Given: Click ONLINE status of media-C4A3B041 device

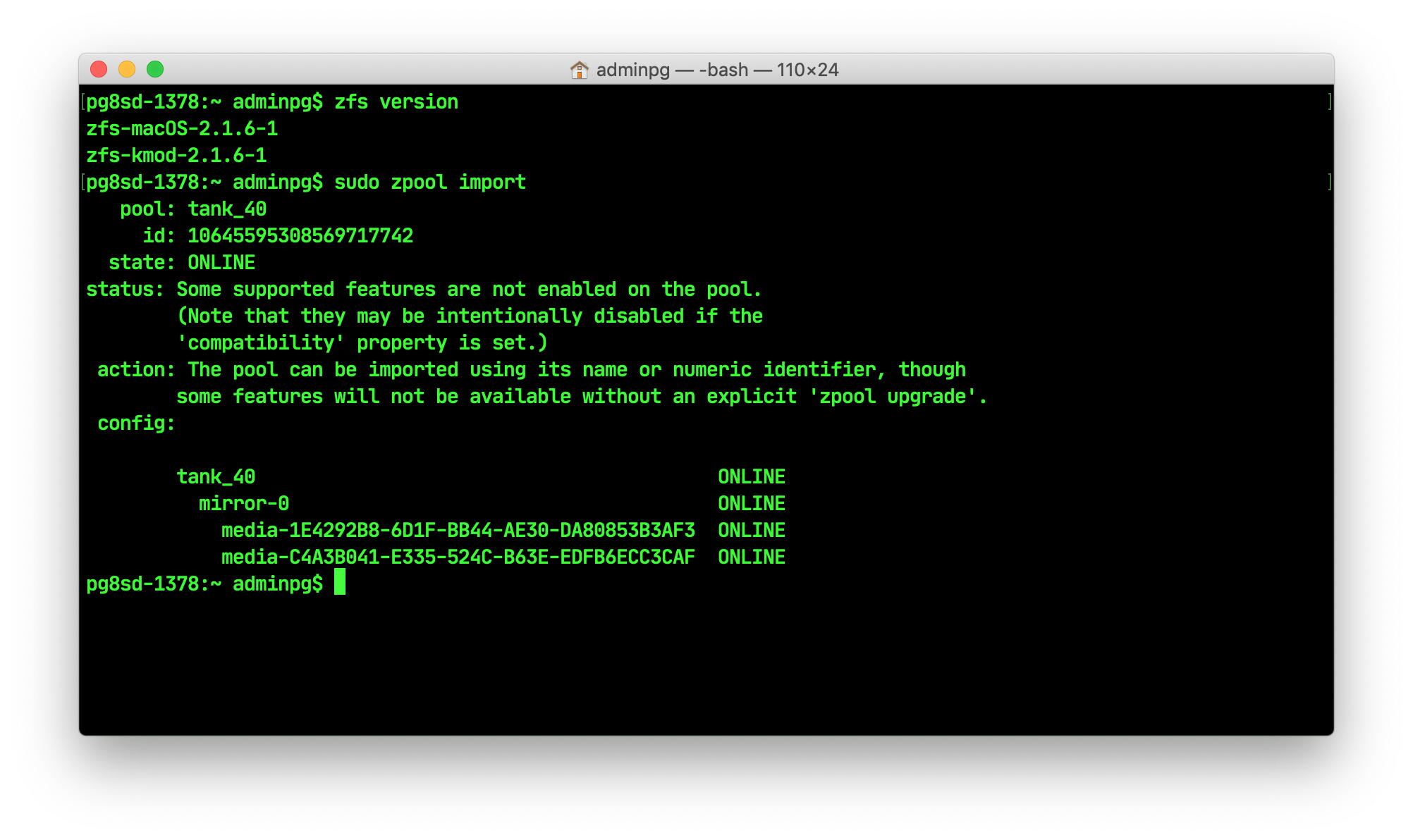Looking at the screenshot, I should [x=752, y=557].
